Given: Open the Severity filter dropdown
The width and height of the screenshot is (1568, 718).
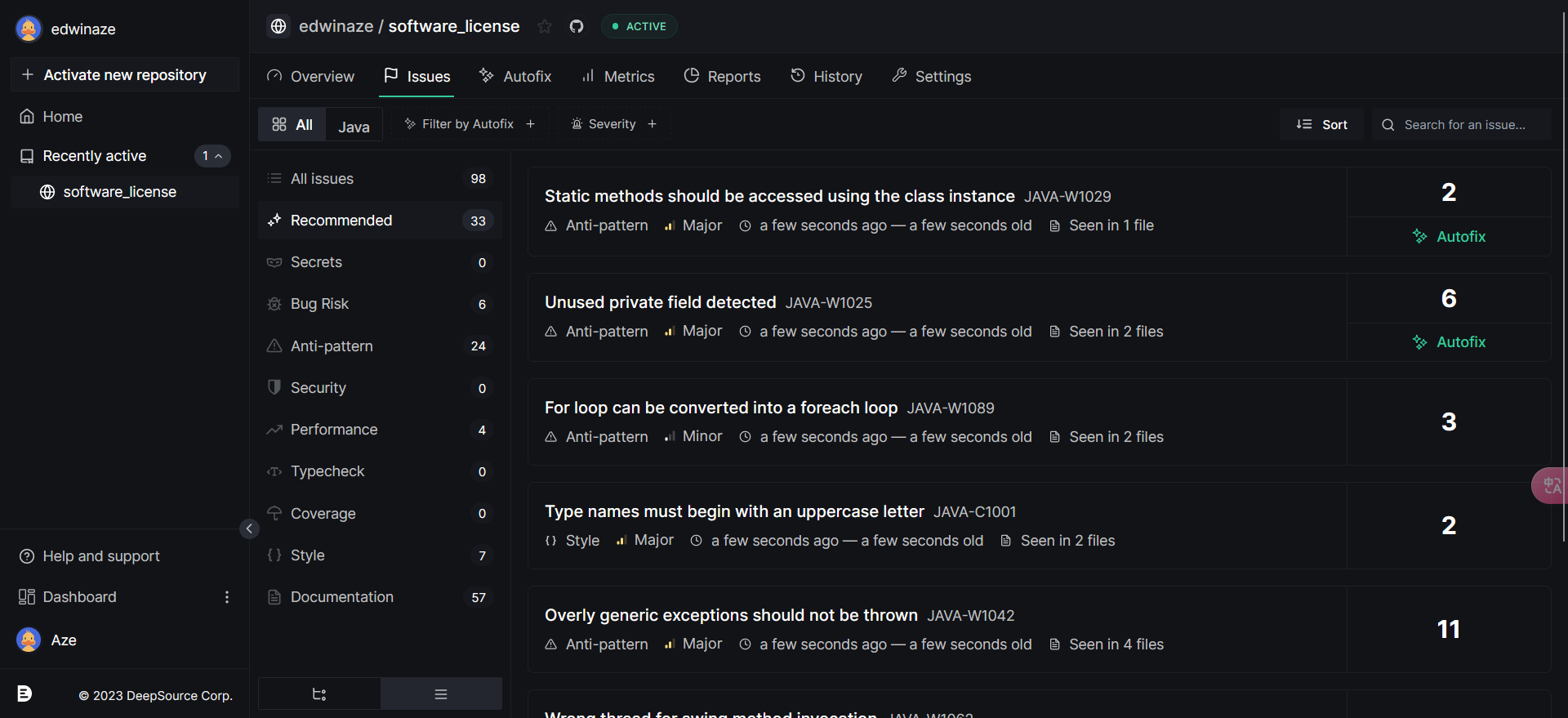Looking at the screenshot, I should pos(613,124).
